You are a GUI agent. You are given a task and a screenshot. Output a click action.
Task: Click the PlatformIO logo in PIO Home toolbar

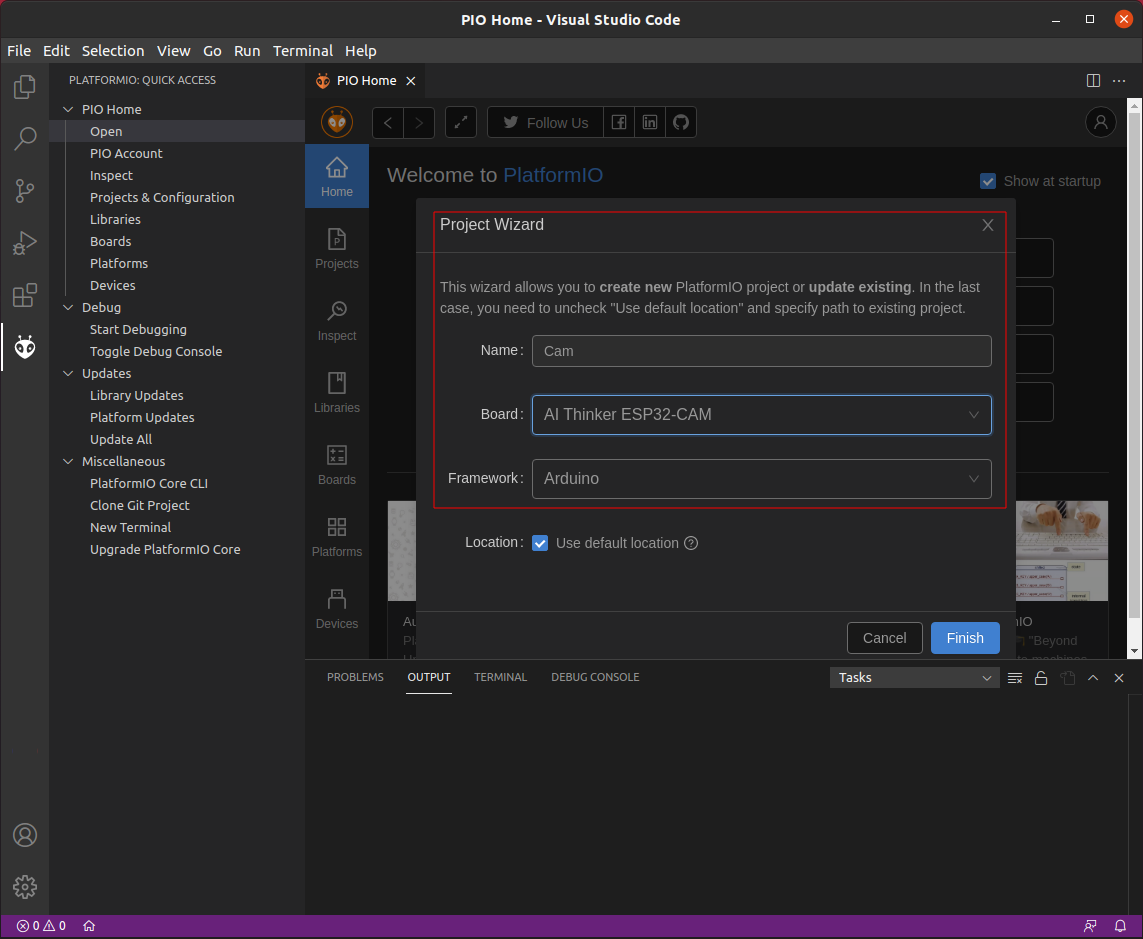click(337, 122)
